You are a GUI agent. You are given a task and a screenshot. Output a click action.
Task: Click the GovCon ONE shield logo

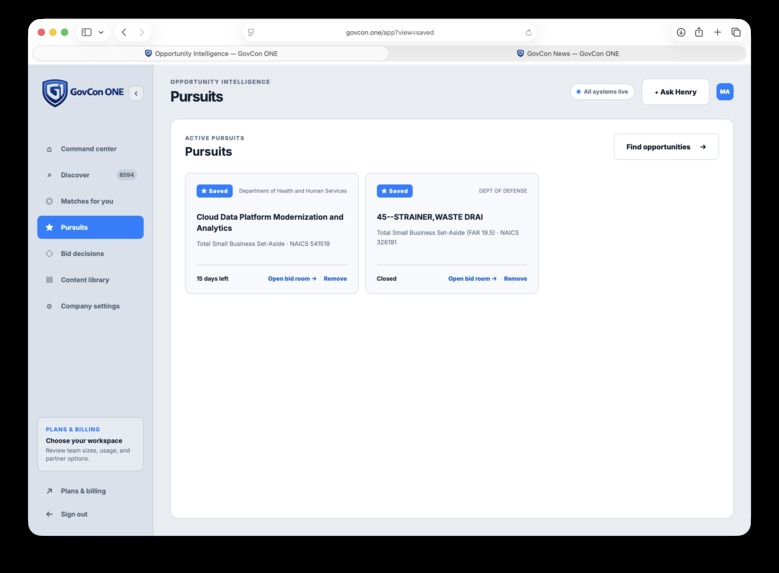pyautogui.click(x=55, y=93)
